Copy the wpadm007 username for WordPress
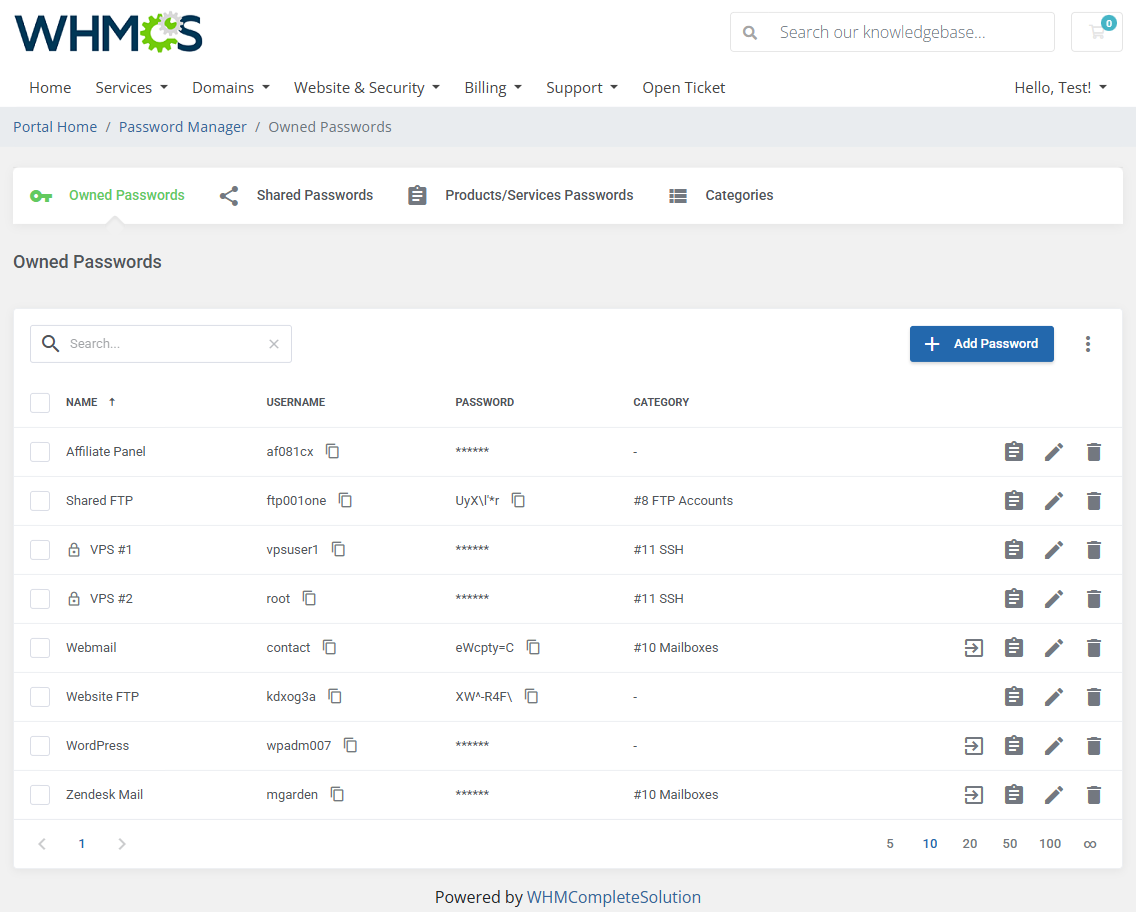 coord(351,746)
